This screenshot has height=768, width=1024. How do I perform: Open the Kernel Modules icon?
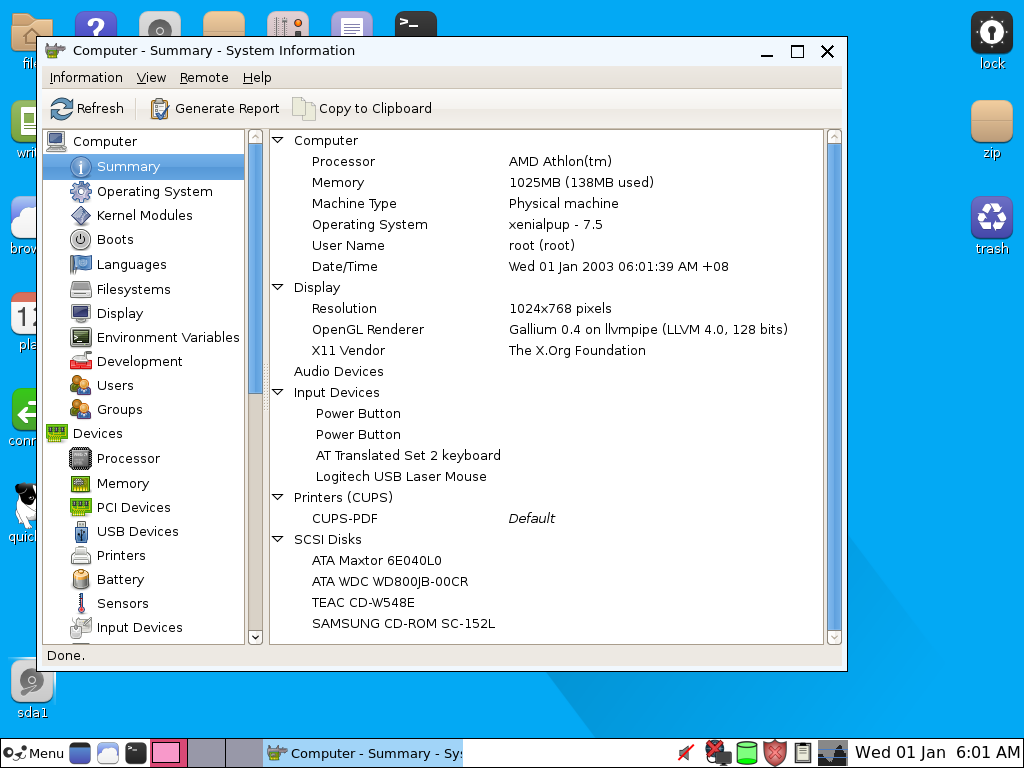(80, 216)
